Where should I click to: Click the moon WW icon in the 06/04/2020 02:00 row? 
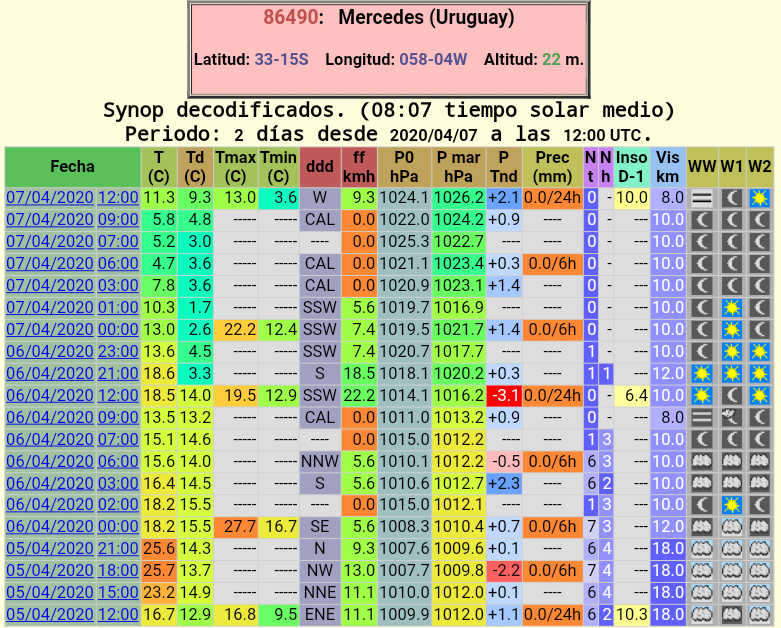(x=702, y=504)
